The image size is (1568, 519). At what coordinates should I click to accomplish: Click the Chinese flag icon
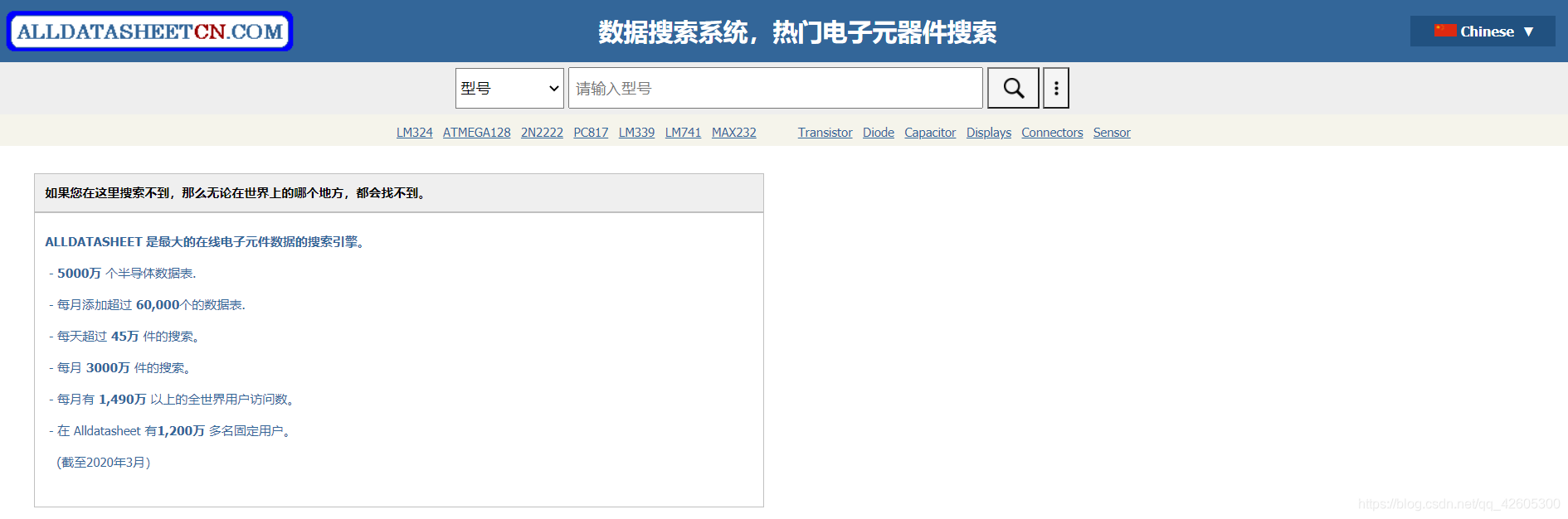pyautogui.click(x=1445, y=31)
